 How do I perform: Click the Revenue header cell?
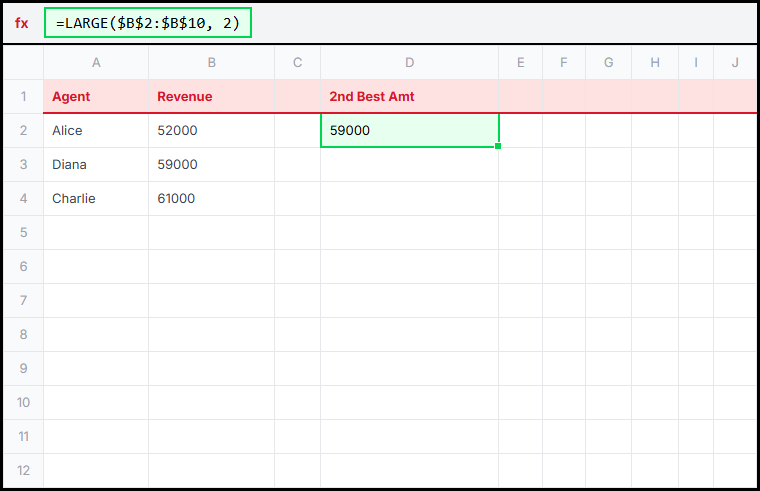[211, 97]
